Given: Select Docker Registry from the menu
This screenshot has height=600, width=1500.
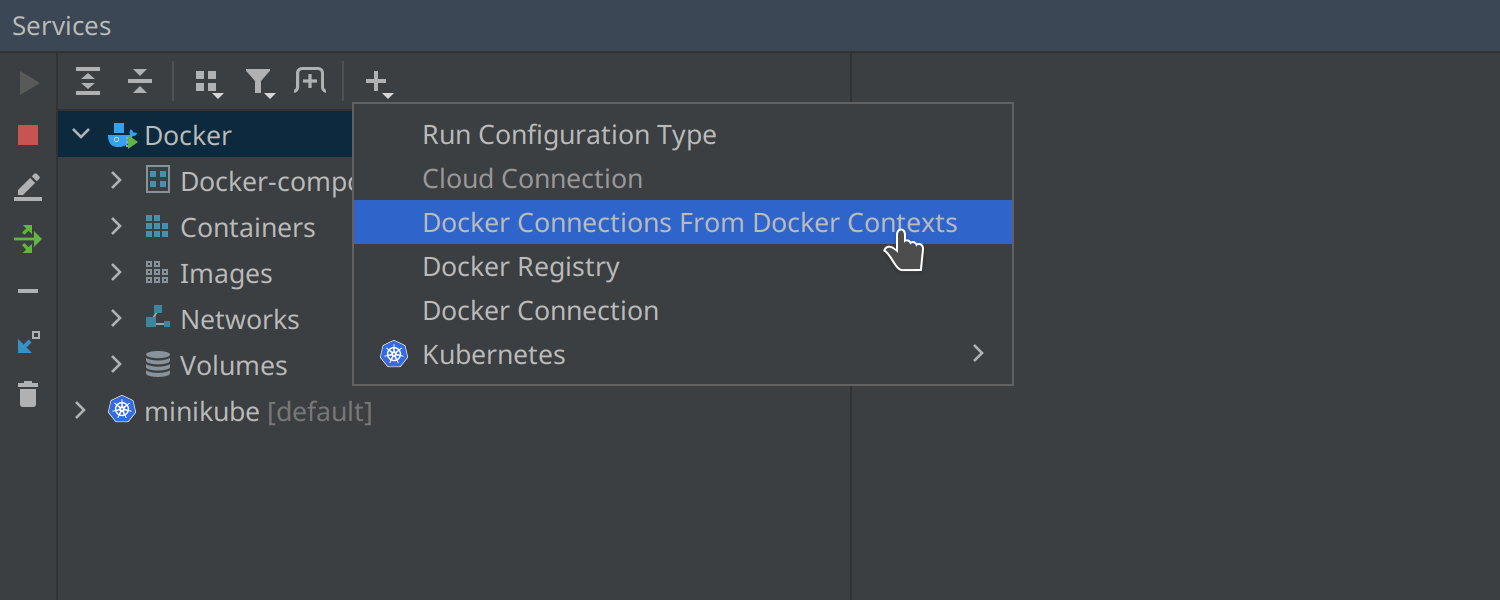Looking at the screenshot, I should (x=521, y=267).
